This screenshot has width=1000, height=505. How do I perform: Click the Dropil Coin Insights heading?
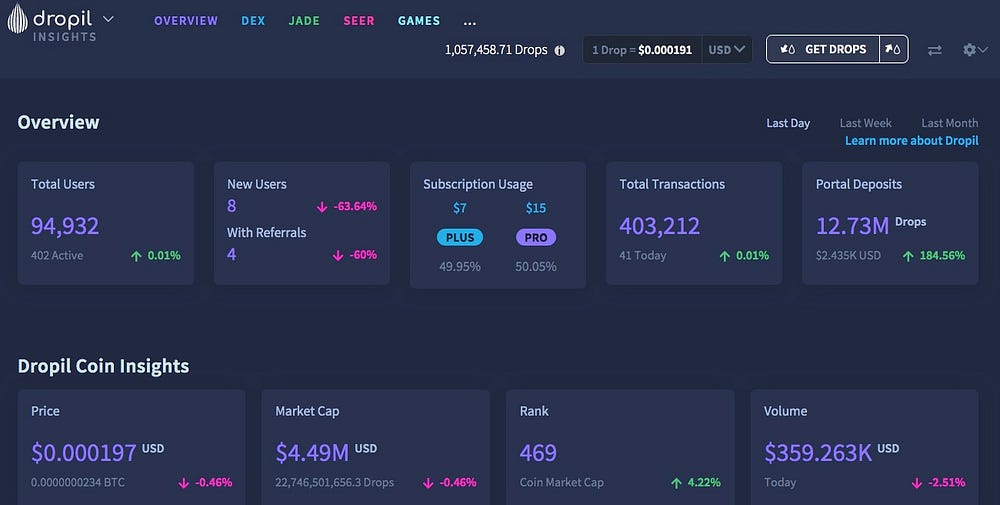click(x=103, y=366)
